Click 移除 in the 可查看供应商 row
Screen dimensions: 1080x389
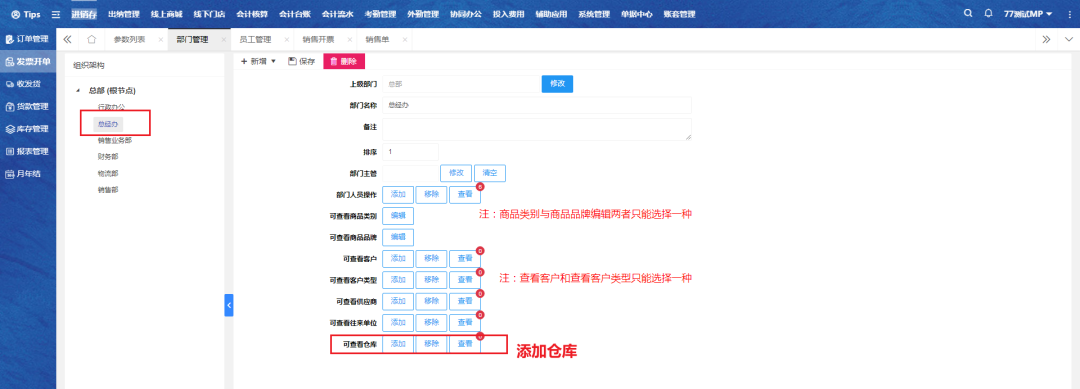[x=432, y=302]
